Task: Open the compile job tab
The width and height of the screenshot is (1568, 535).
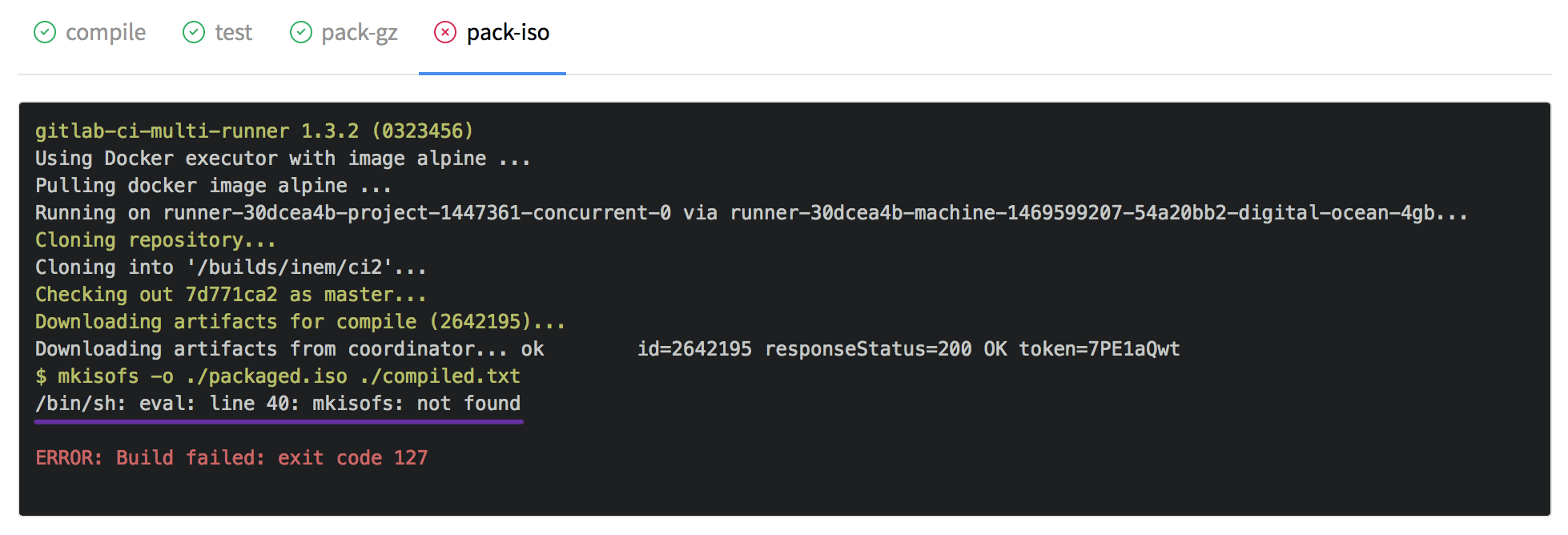Action: pos(105,32)
